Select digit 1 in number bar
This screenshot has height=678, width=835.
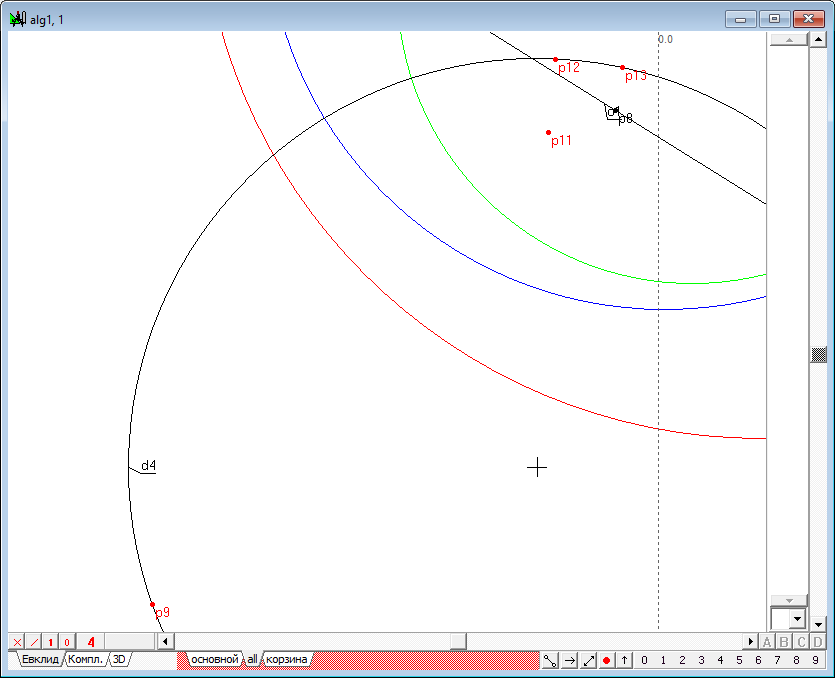(663, 660)
